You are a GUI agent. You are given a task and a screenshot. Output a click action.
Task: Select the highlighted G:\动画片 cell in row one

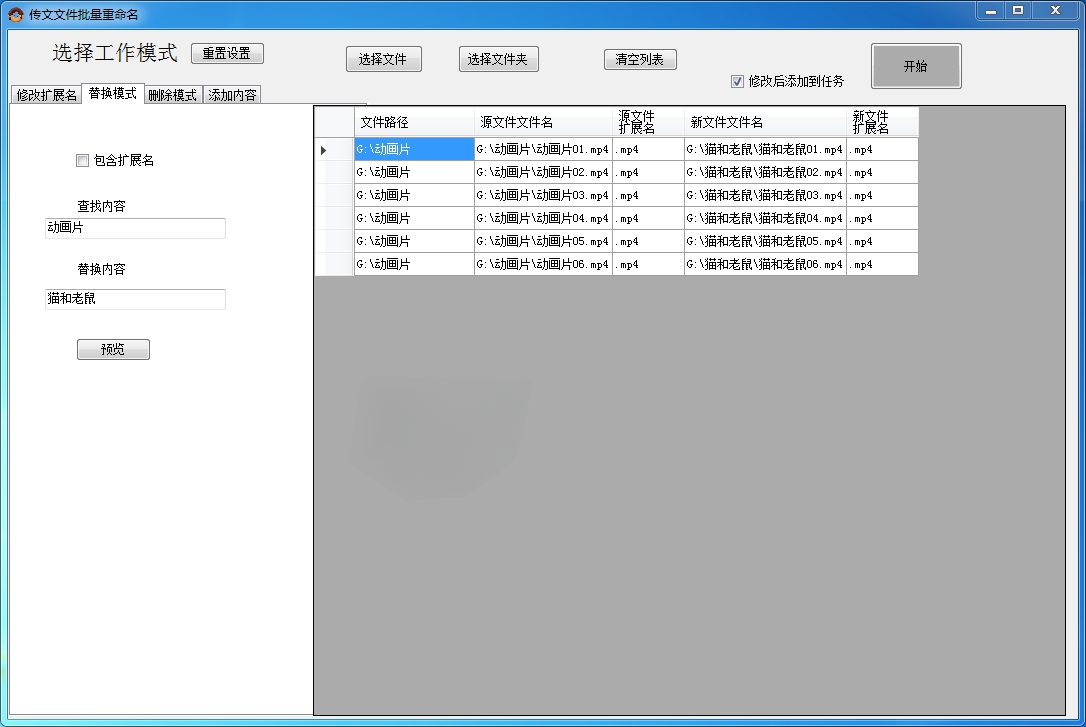point(413,148)
